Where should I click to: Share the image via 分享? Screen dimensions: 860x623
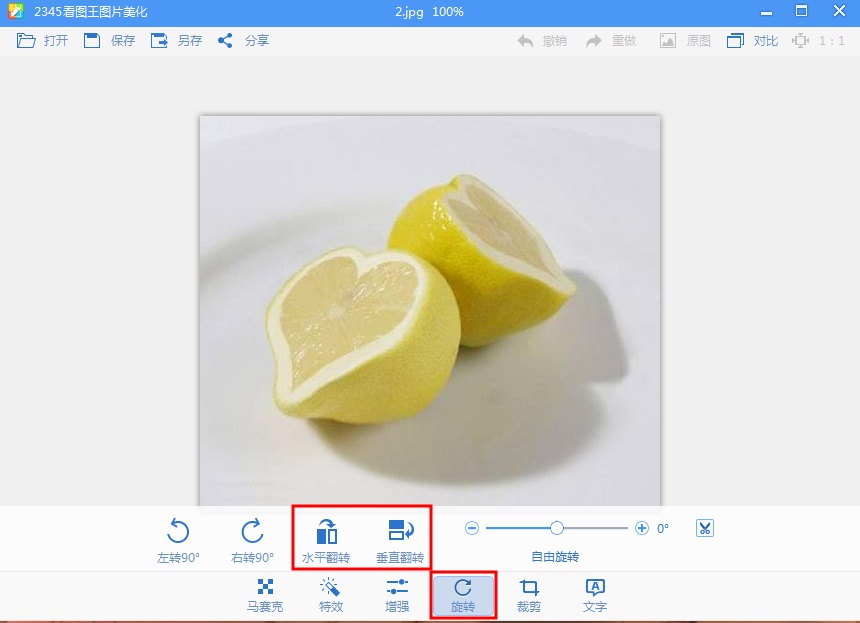click(243, 41)
